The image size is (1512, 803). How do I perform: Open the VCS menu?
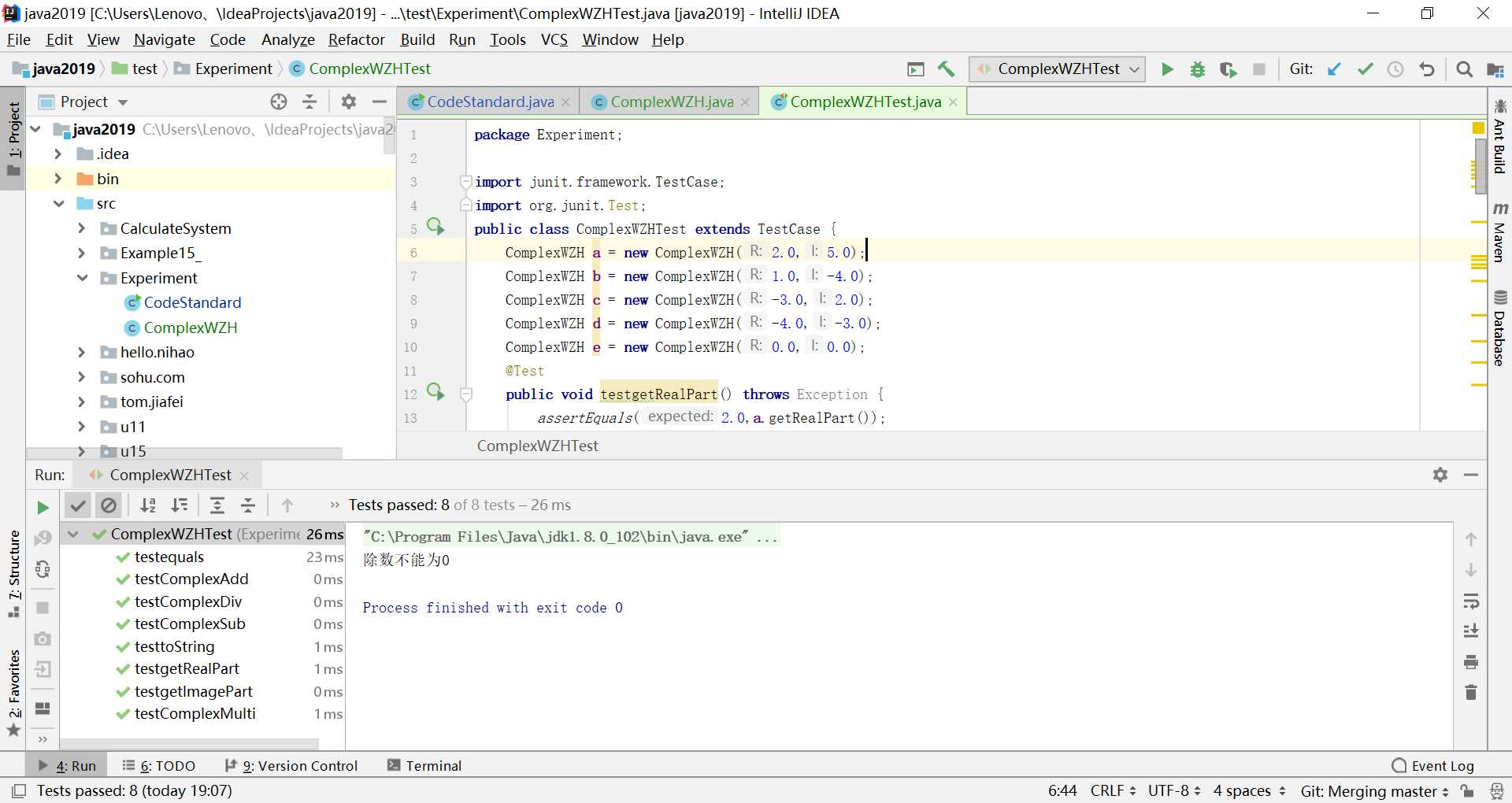[554, 39]
